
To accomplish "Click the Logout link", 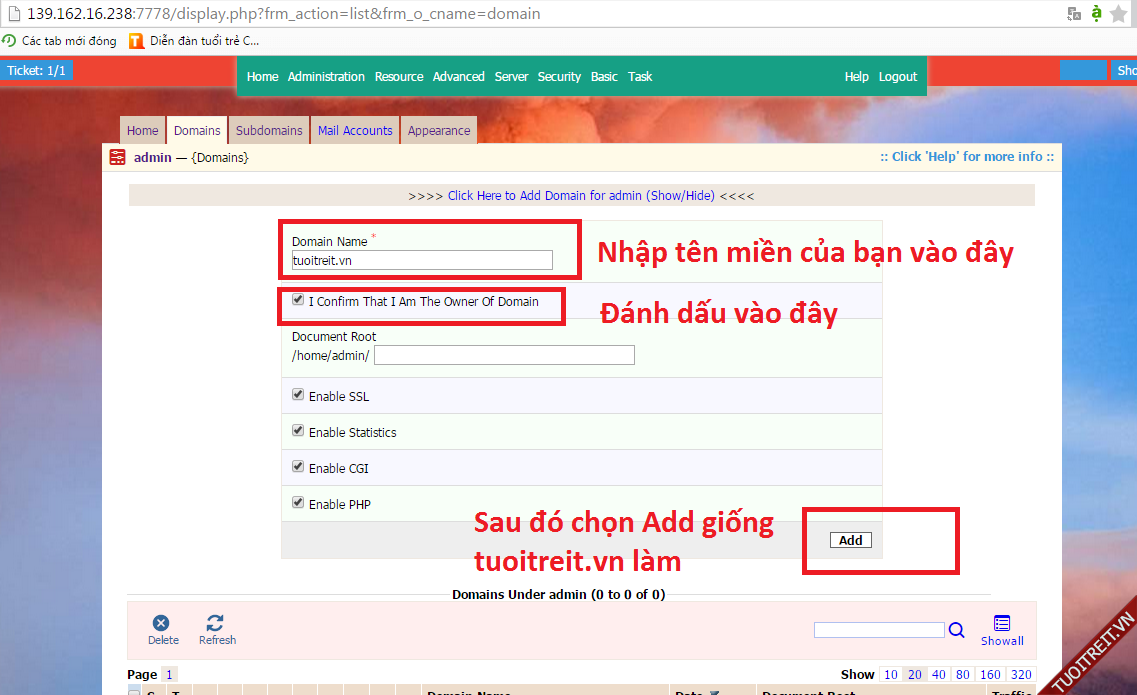I will click(897, 77).
